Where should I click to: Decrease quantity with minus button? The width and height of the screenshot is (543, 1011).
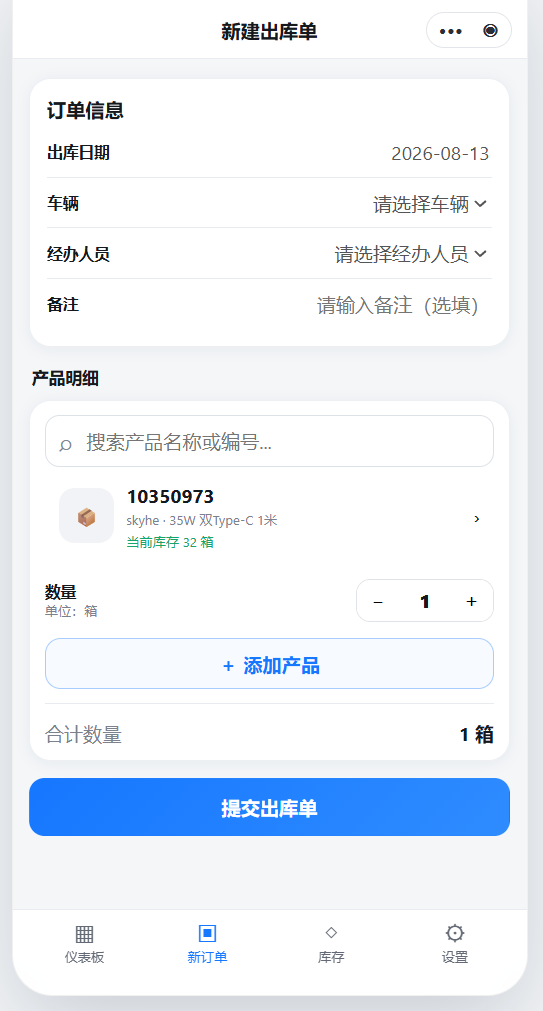(379, 602)
